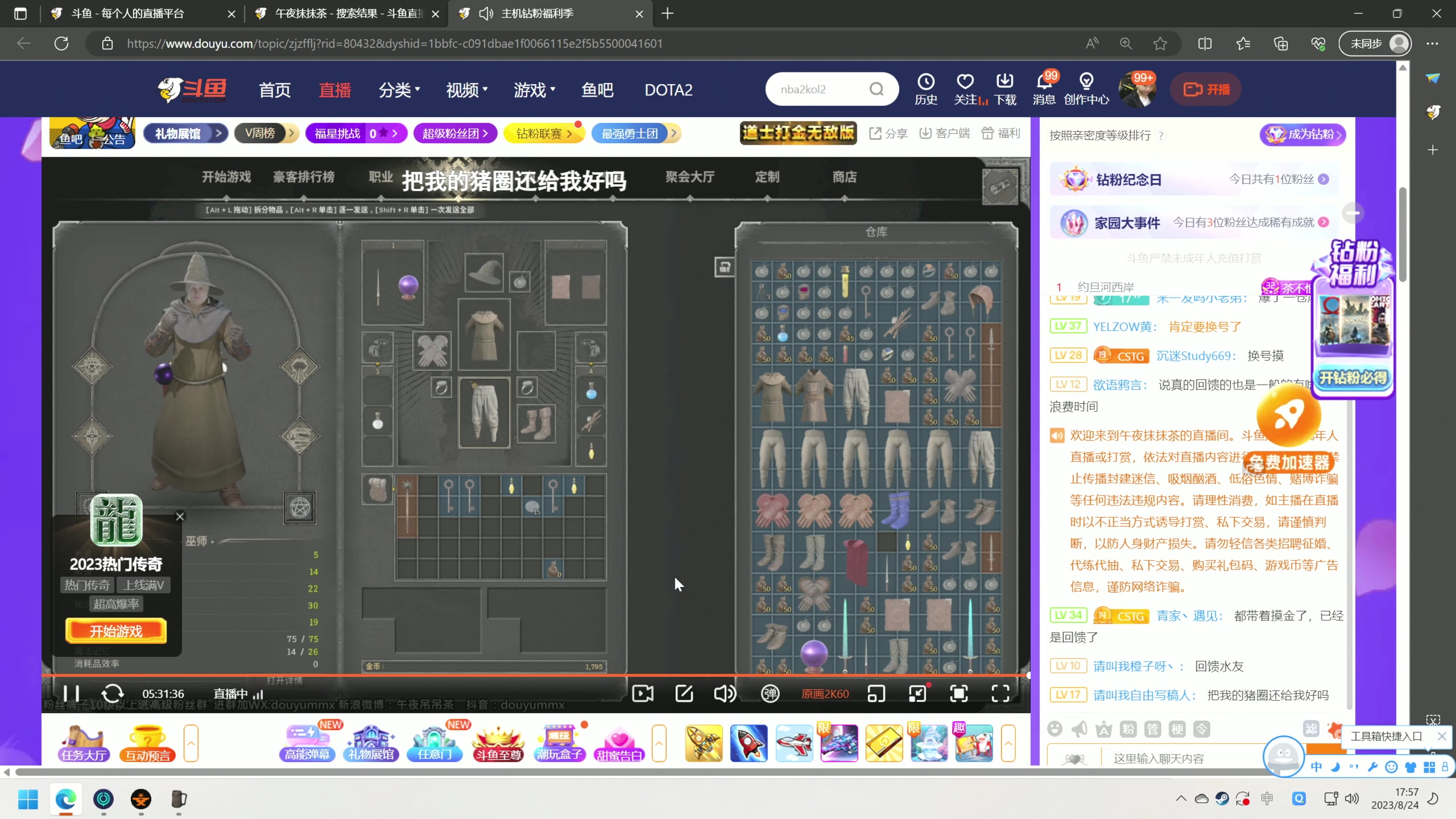Screen dimensions: 1456x819
Task: Expand 钻粉纪念日 arrow
Action: [x=1323, y=179]
